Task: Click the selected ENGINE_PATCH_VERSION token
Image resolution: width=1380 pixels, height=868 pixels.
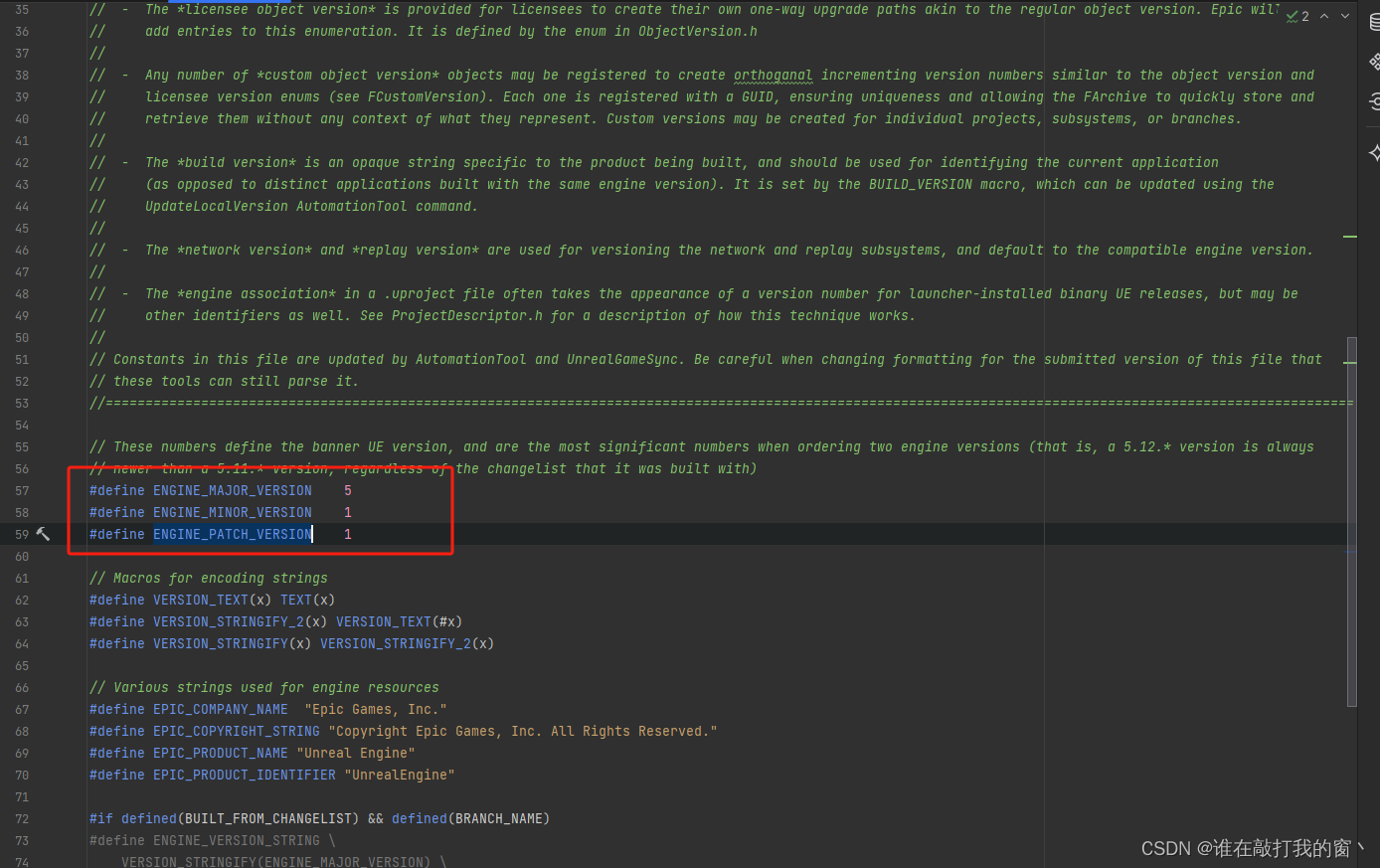Action: tap(233, 534)
